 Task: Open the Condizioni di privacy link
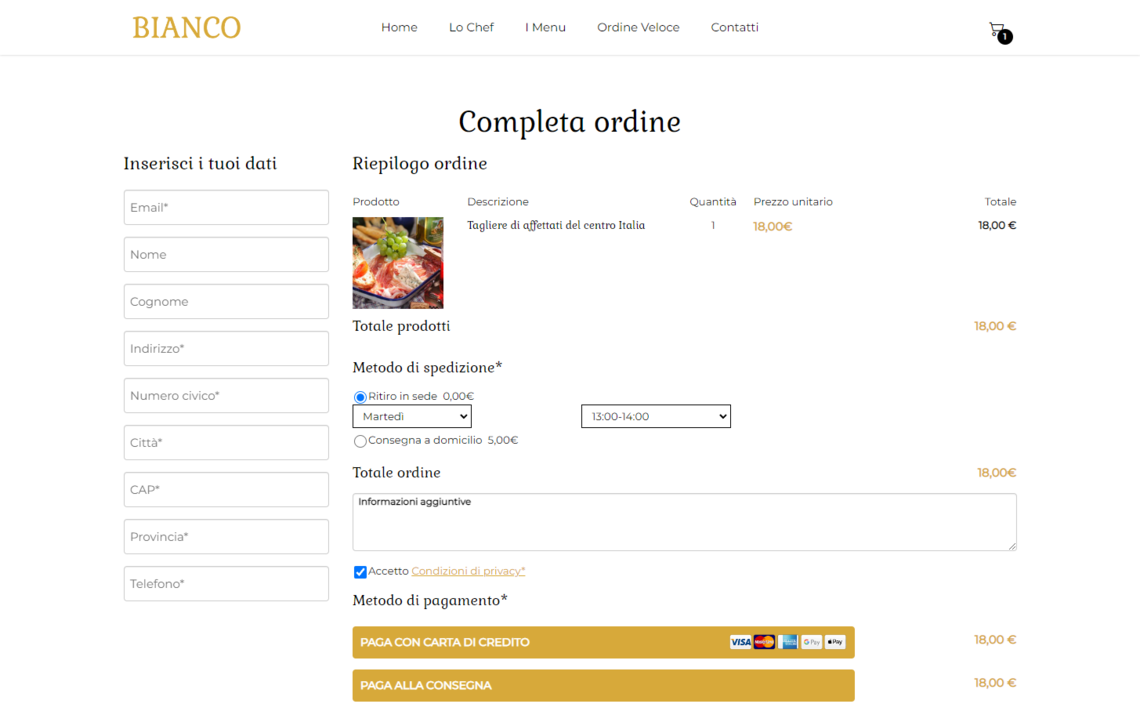(468, 571)
